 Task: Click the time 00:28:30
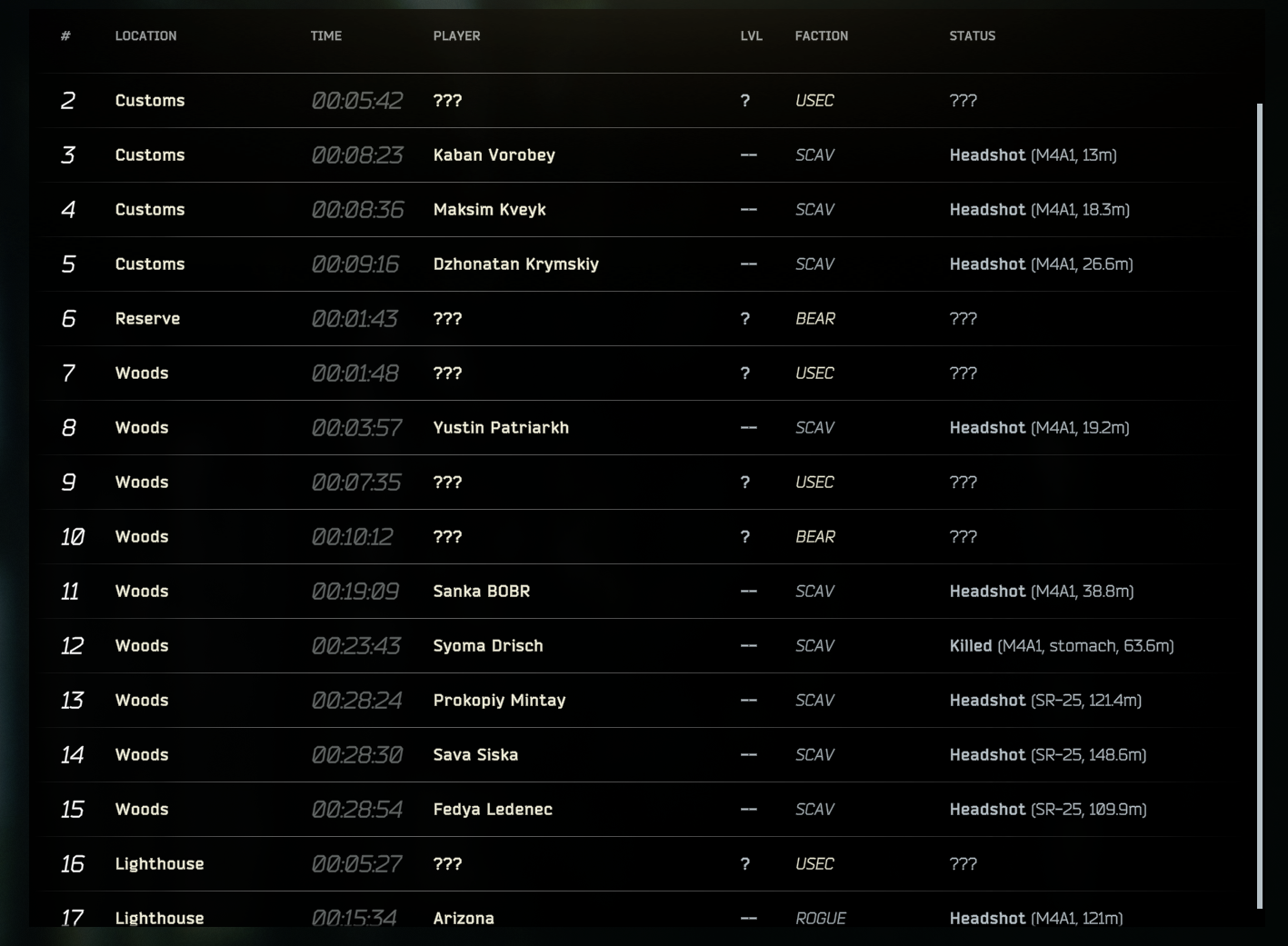pos(357,755)
